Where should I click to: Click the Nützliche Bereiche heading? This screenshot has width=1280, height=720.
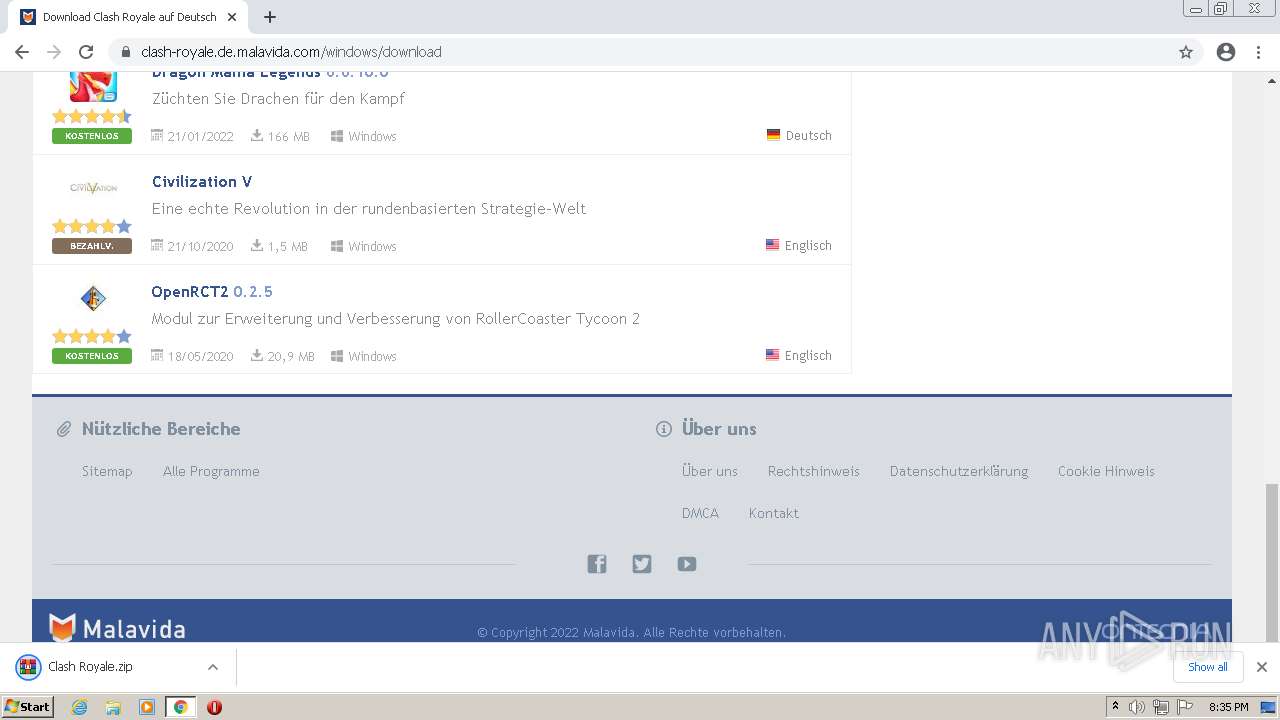161,429
